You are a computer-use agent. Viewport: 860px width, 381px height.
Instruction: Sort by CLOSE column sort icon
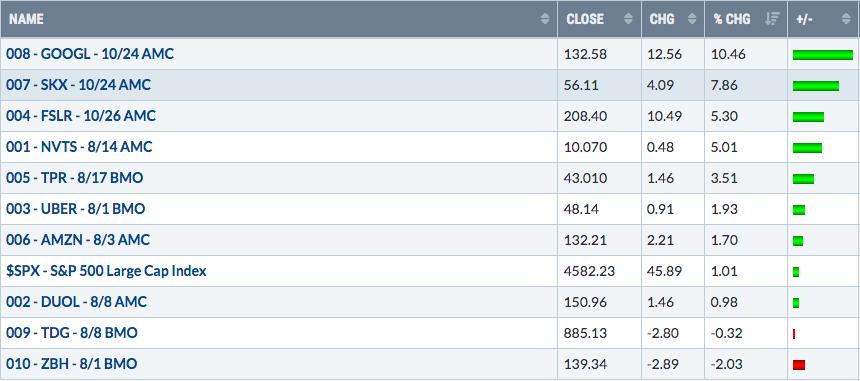628,19
